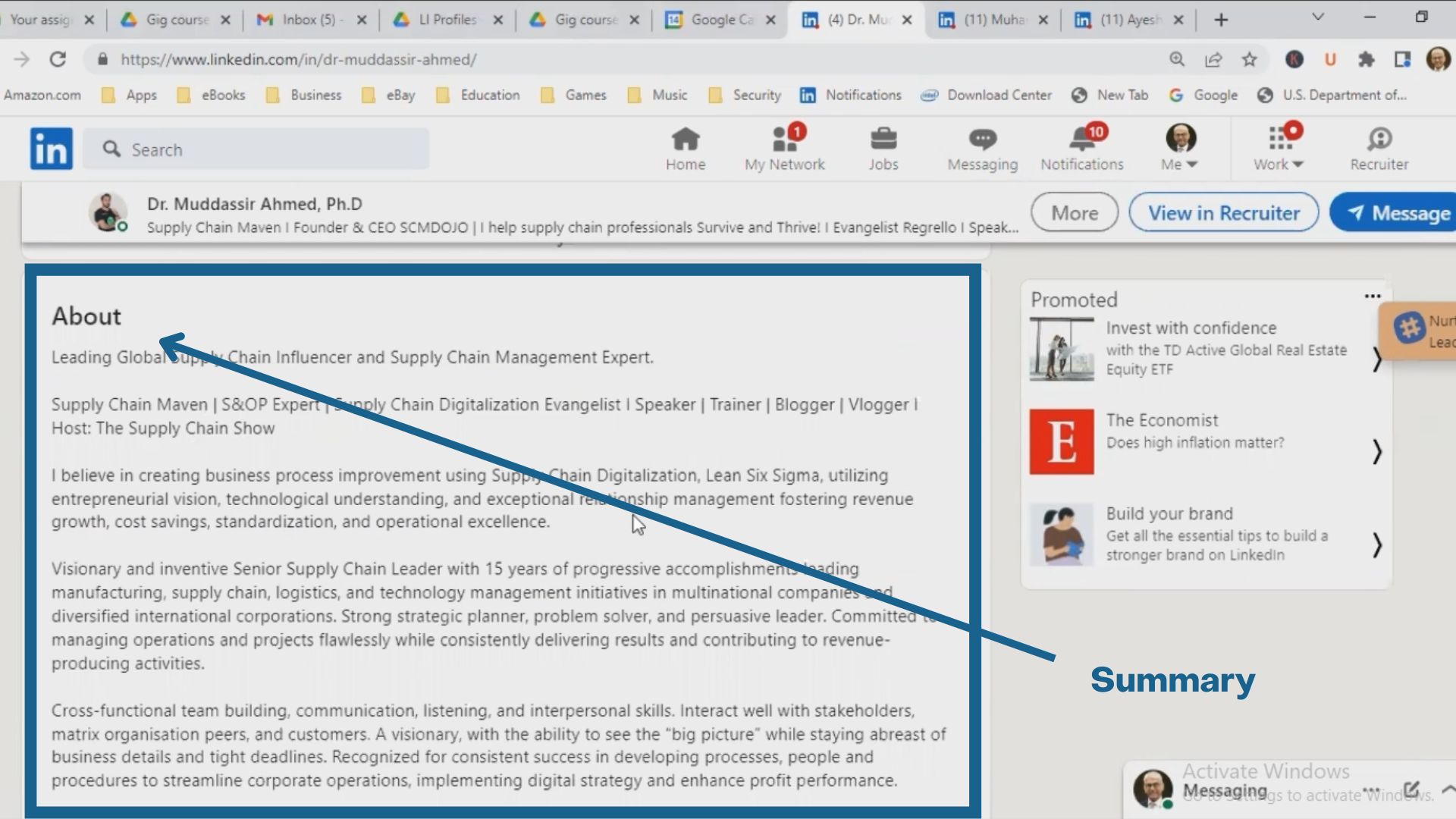Open the eBooks bookmark folder

tap(211, 95)
